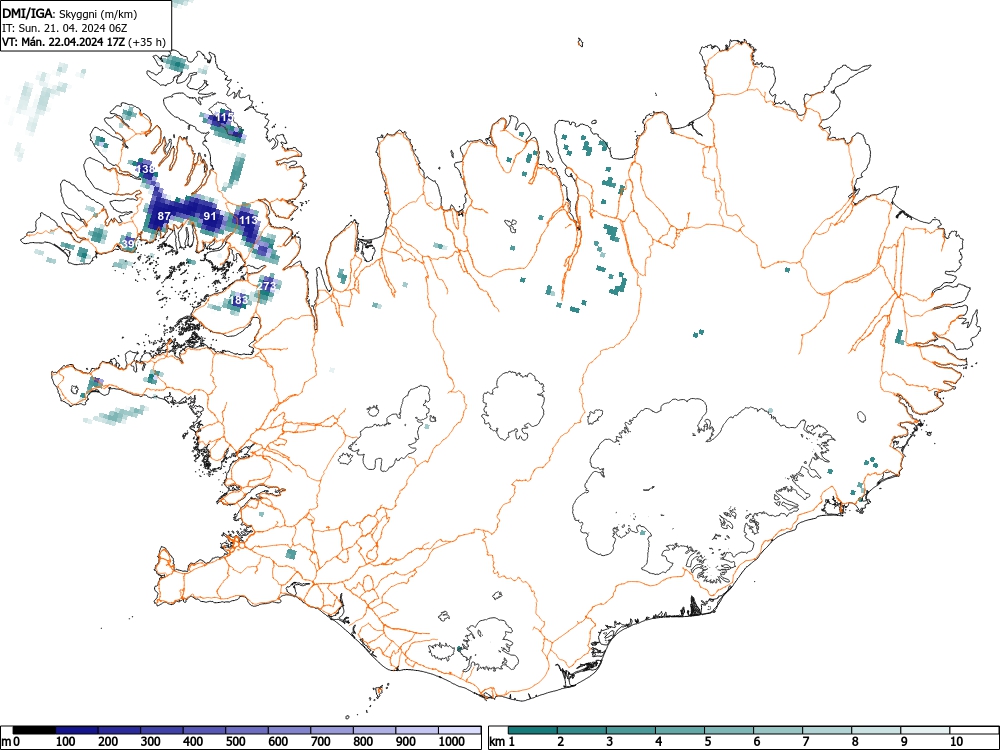This screenshot has width=1000, height=750.
Task: Click the visibility value 87 on the map
Action: (x=164, y=216)
